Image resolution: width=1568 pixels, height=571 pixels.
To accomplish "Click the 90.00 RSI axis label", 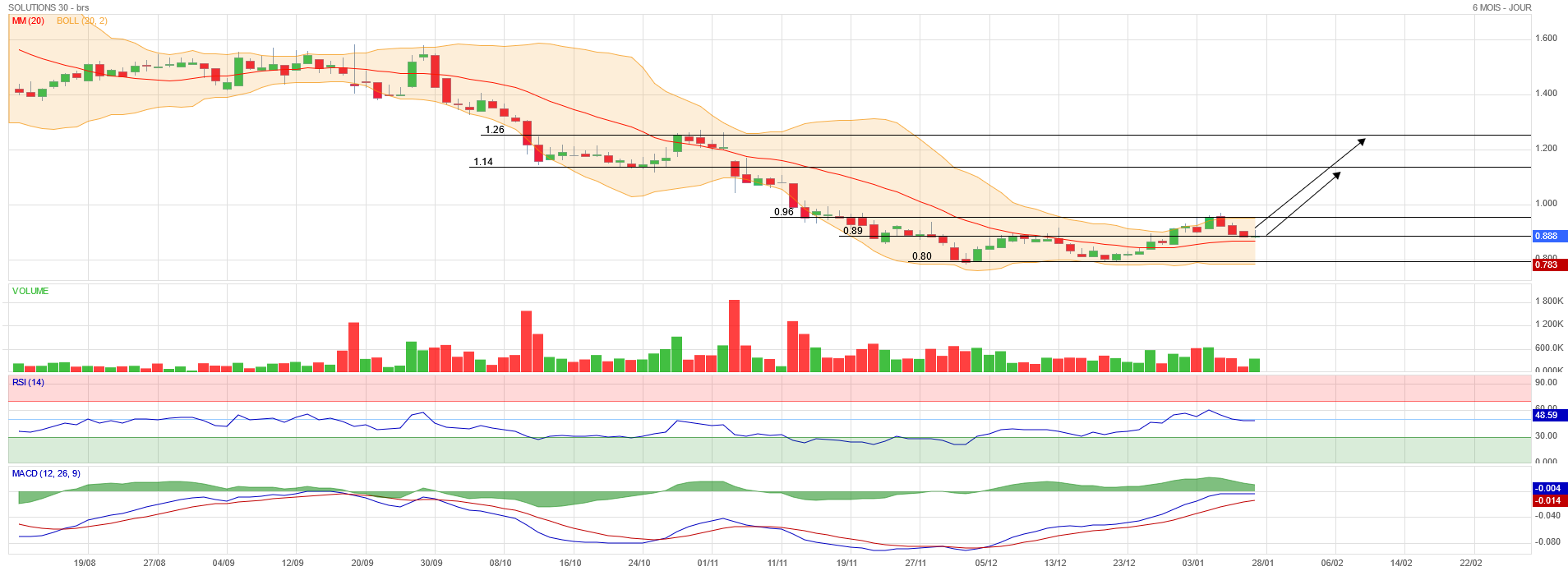I will point(1546,382).
